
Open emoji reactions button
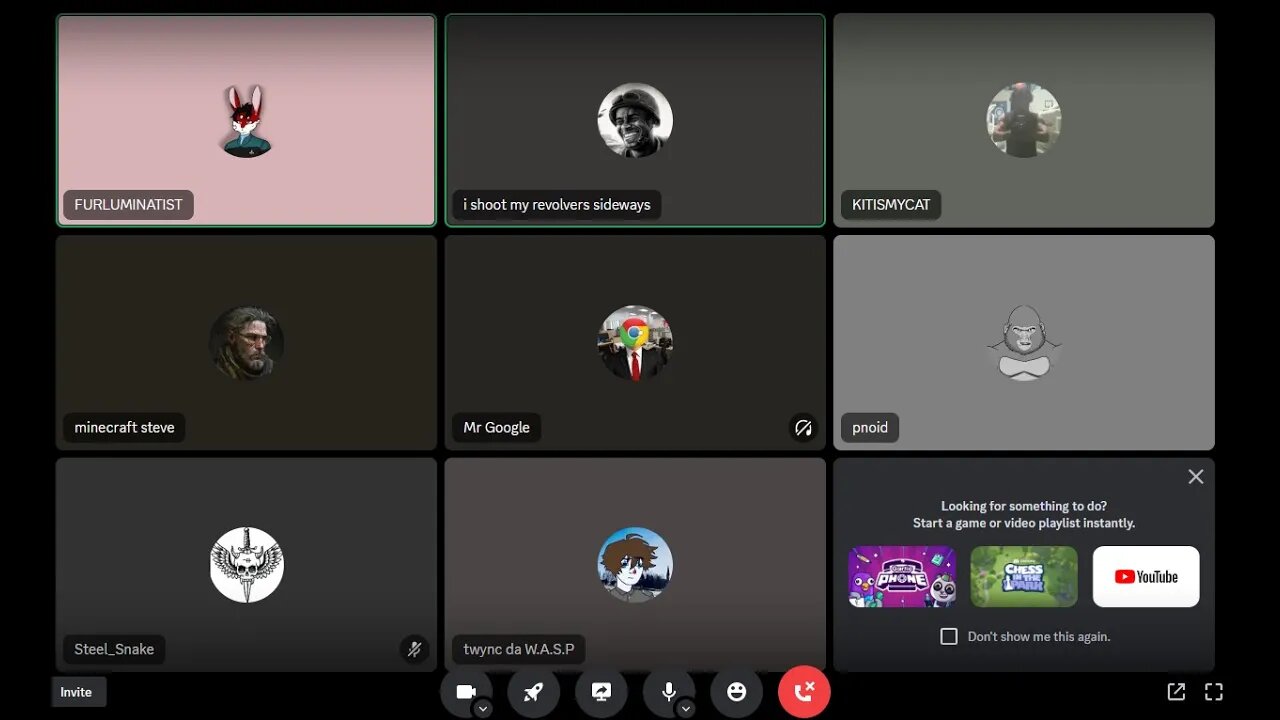737,692
